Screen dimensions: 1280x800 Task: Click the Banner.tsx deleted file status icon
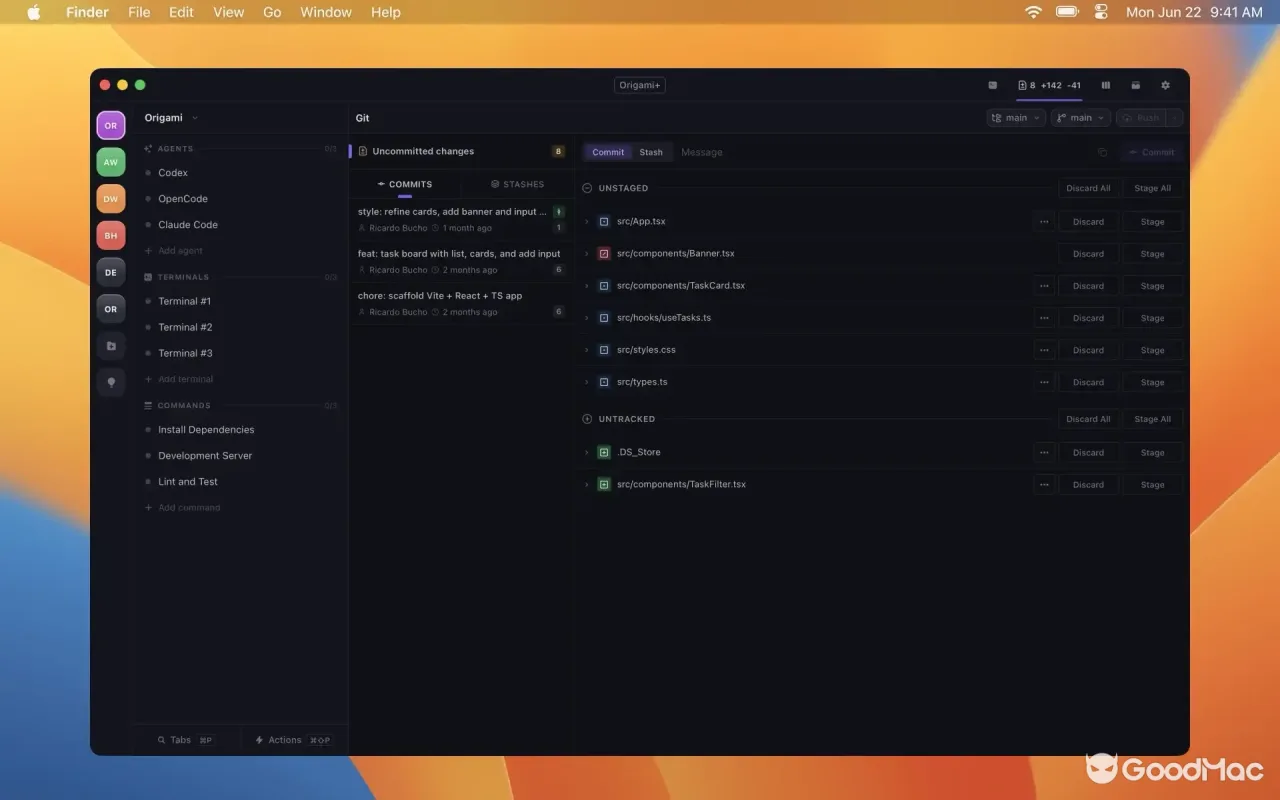[604, 254]
